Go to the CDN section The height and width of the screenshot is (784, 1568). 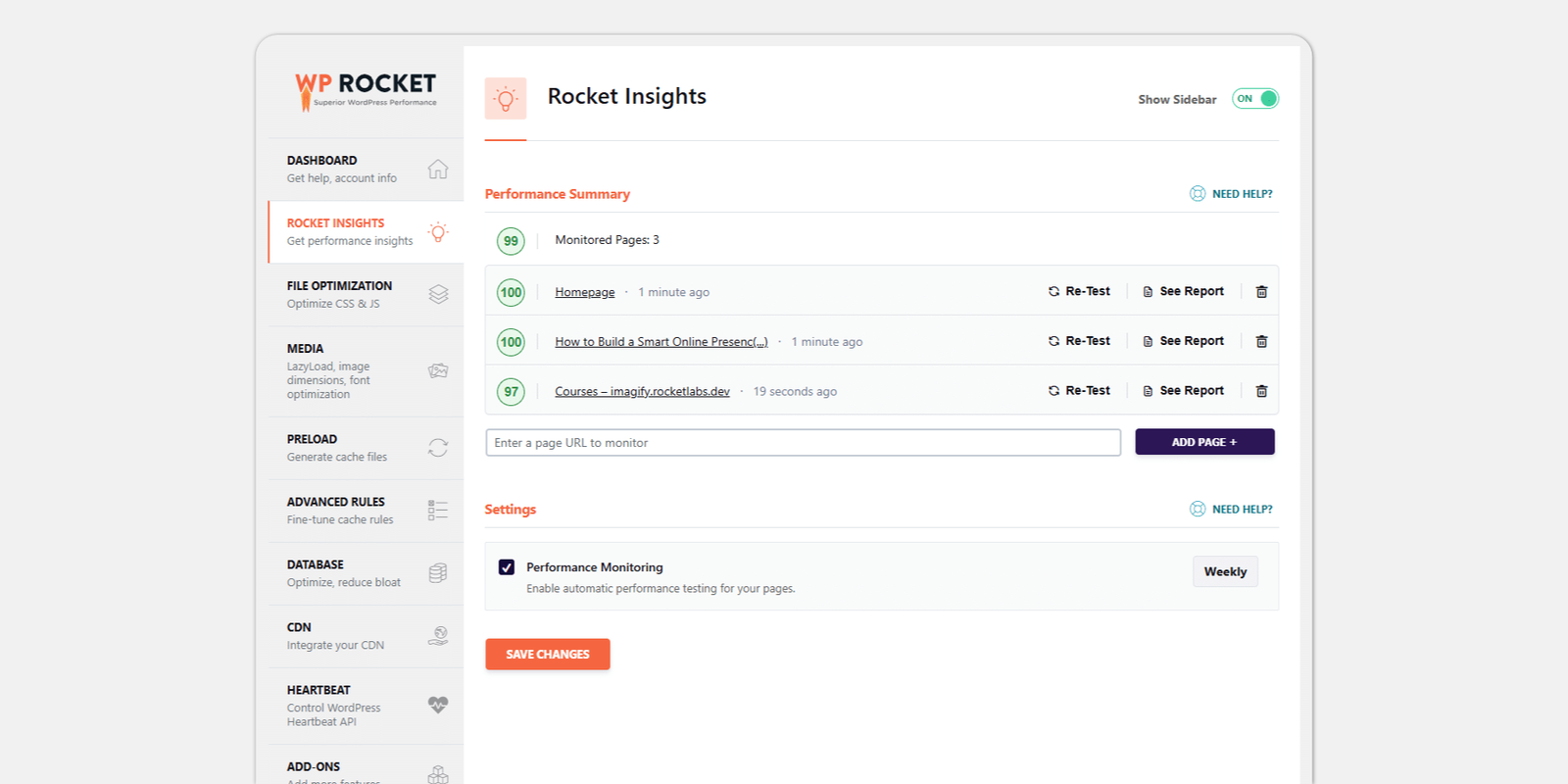click(366, 636)
